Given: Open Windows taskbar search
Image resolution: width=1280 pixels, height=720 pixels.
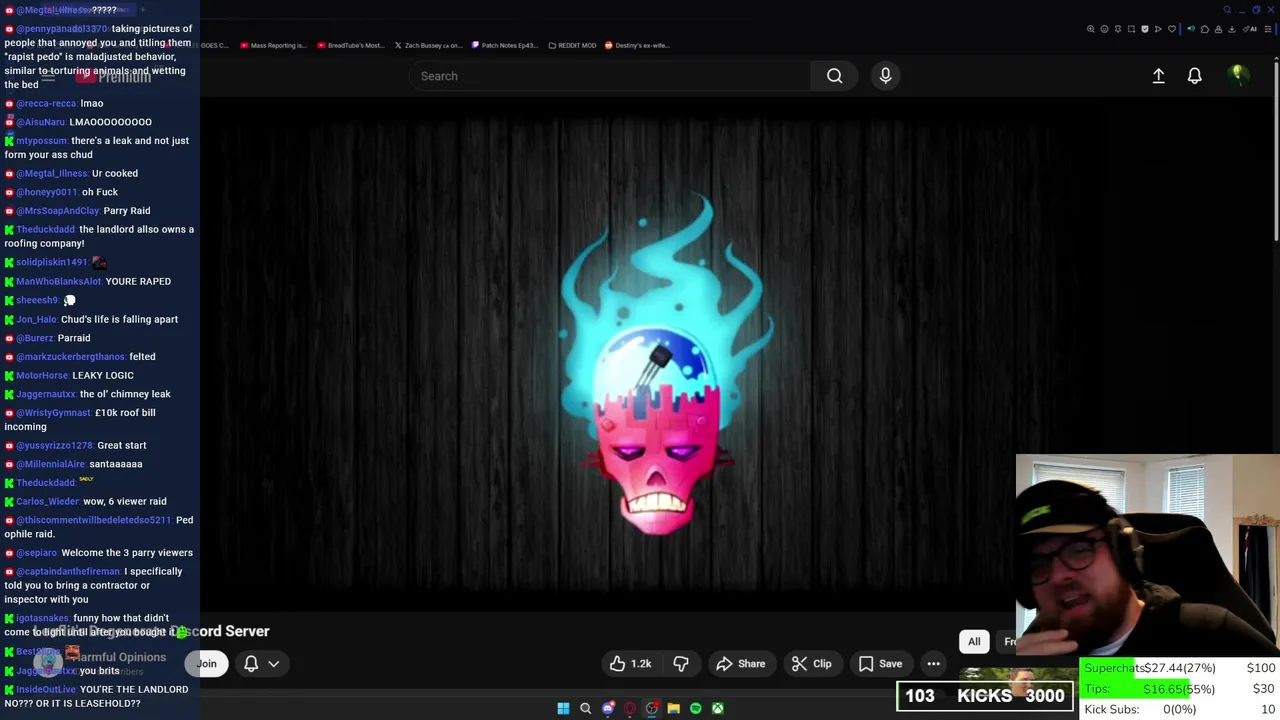Looking at the screenshot, I should (x=586, y=708).
